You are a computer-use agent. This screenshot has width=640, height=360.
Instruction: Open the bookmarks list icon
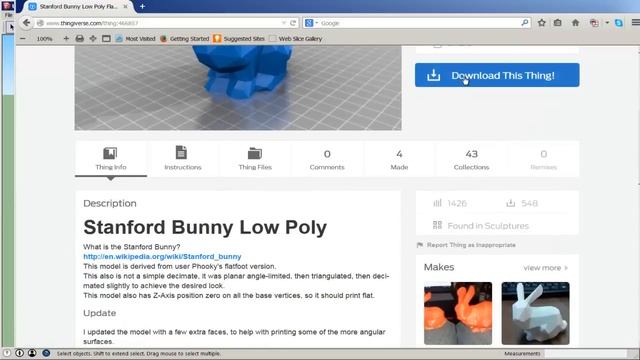[558, 23]
